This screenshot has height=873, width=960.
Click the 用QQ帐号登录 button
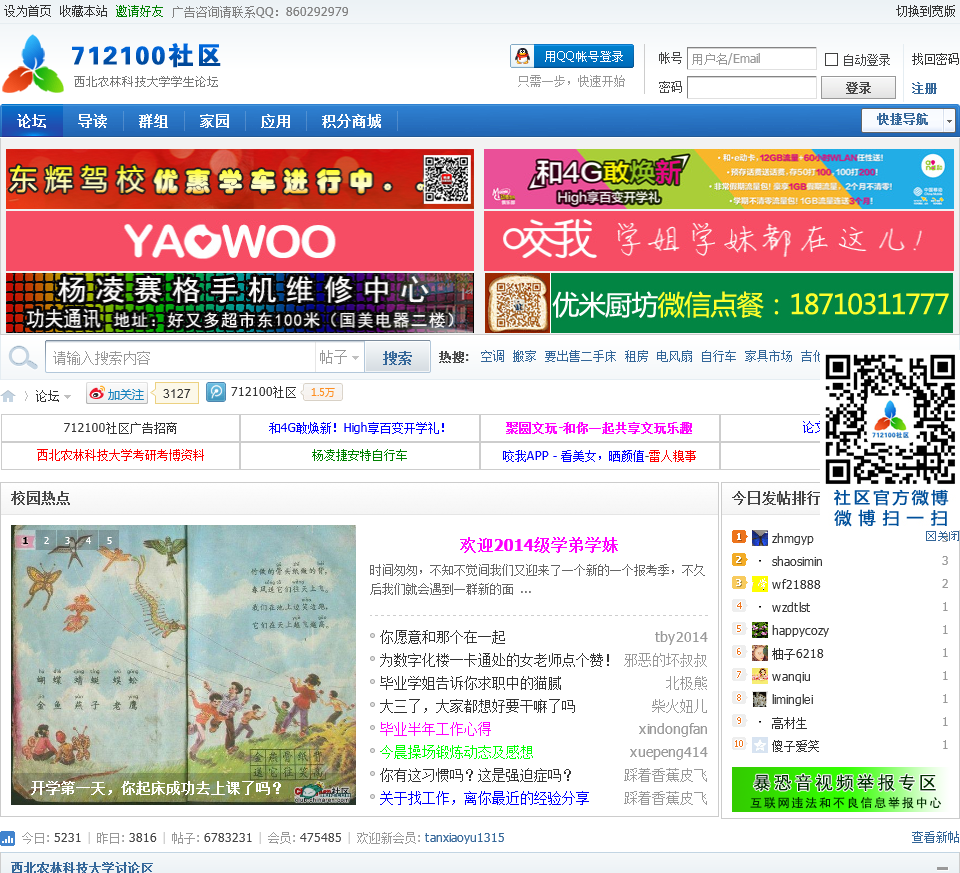(x=572, y=56)
